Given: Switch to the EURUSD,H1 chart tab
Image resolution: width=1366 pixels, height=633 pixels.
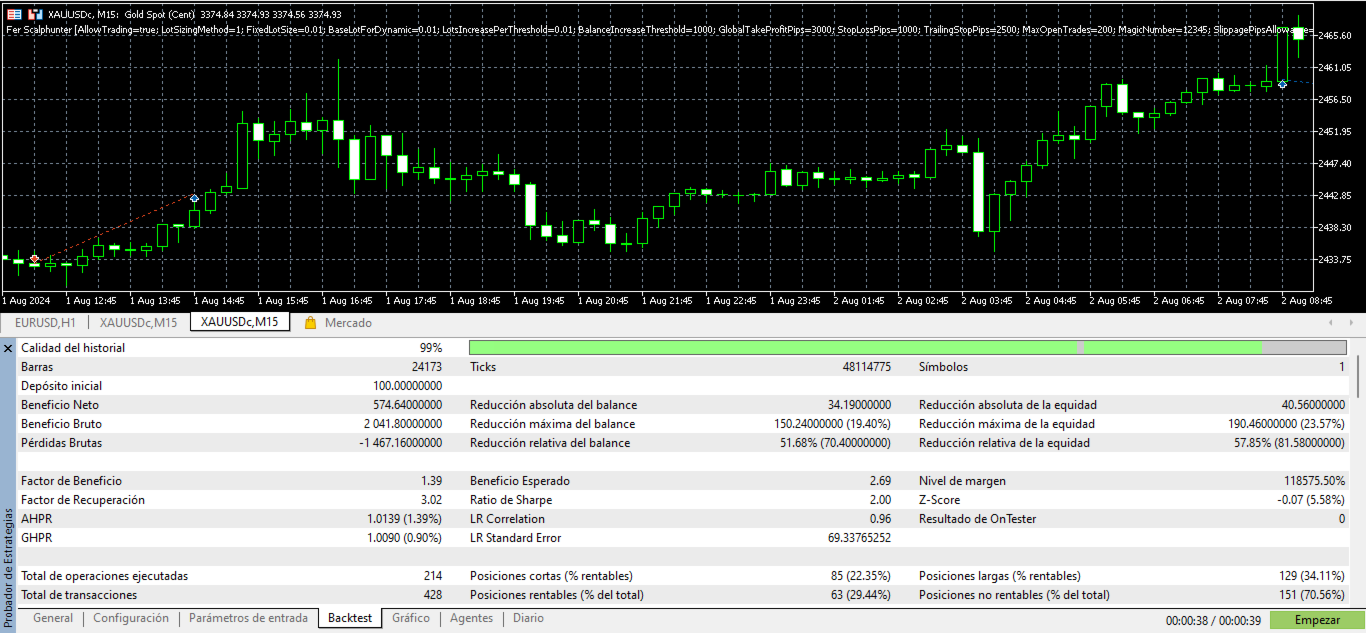Looking at the screenshot, I should (x=46, y=322).
